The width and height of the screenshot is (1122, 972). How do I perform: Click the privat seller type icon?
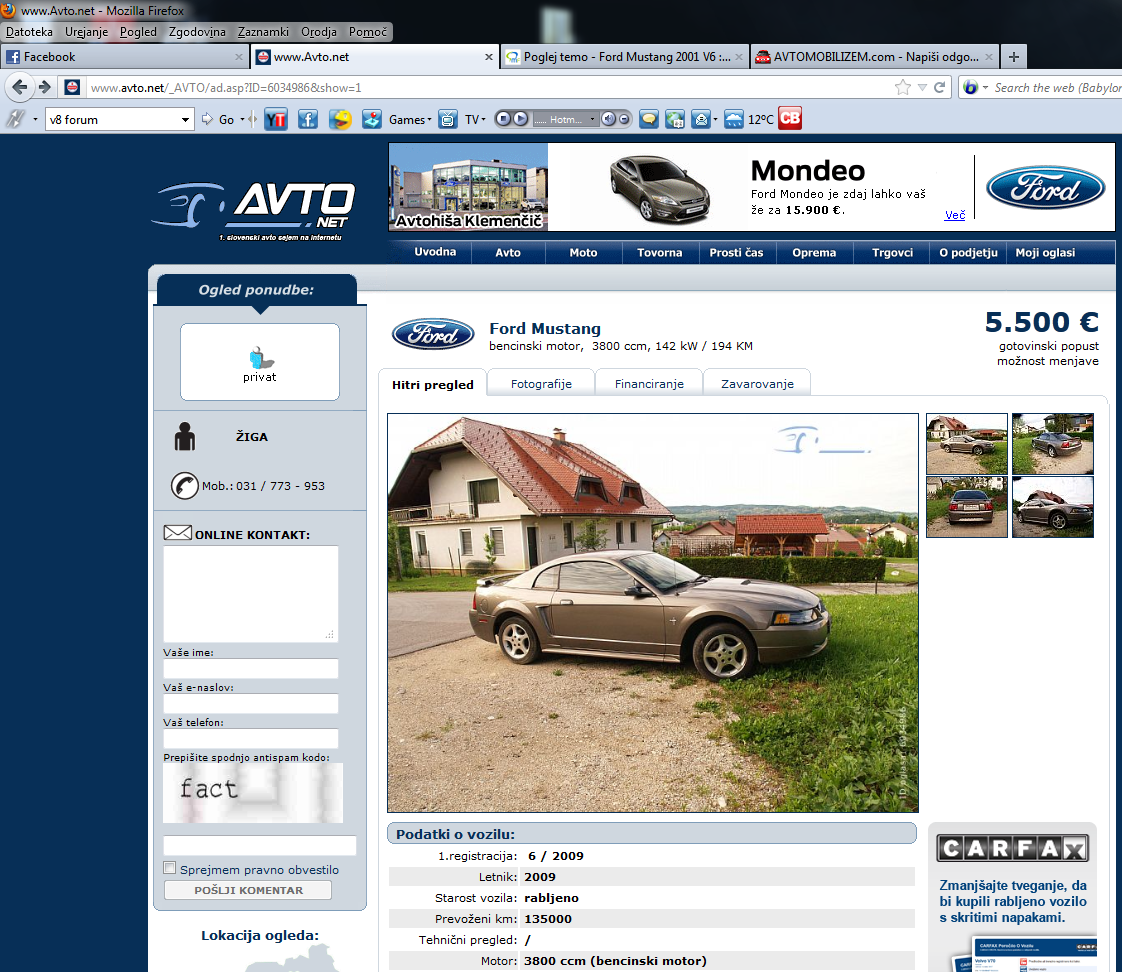[x=260, y=356]
